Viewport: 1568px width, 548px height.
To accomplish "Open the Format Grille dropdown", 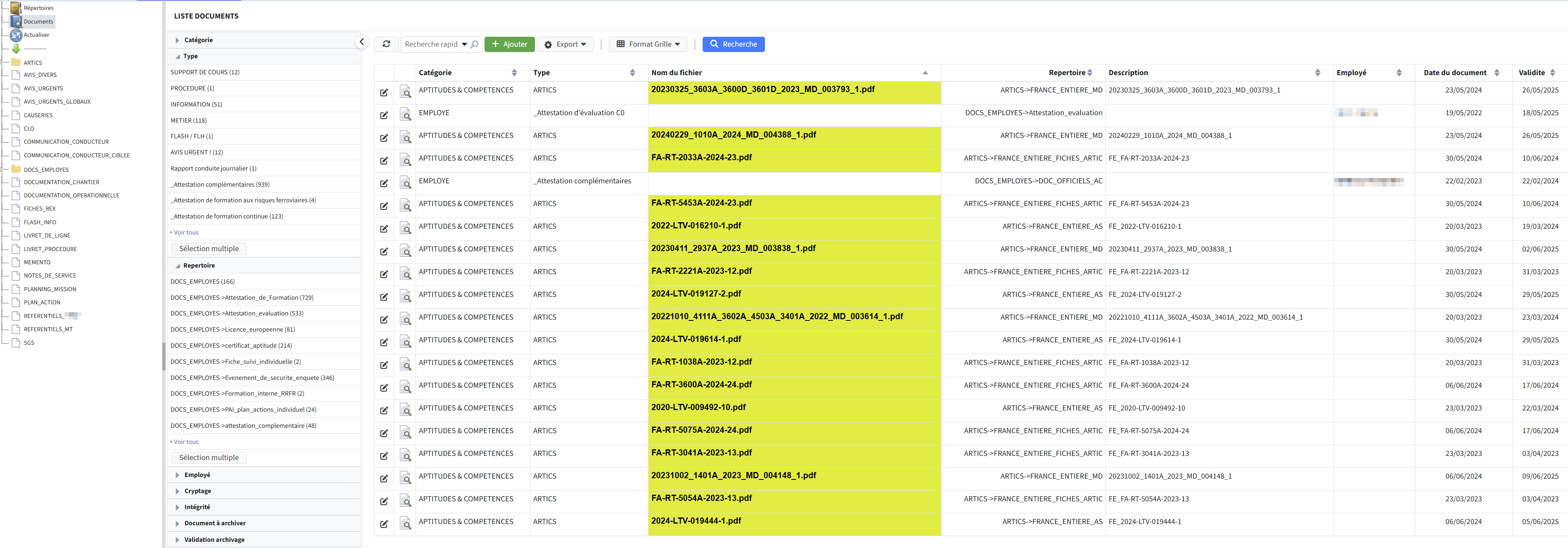I will click(x=648, y=45).
